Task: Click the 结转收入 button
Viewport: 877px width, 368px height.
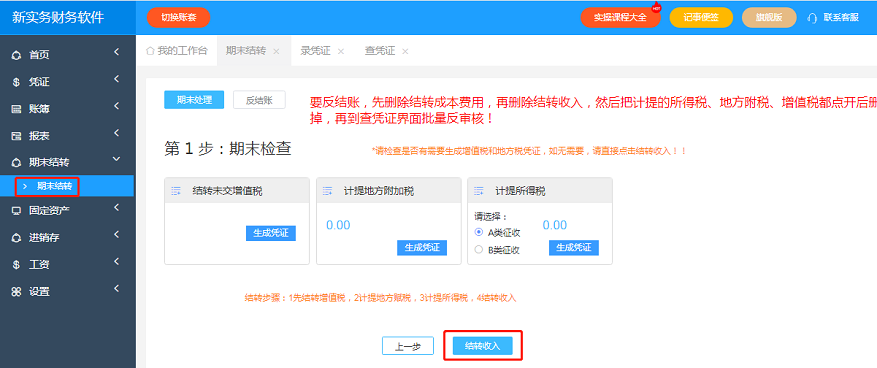Action: [x=483, y=346]
